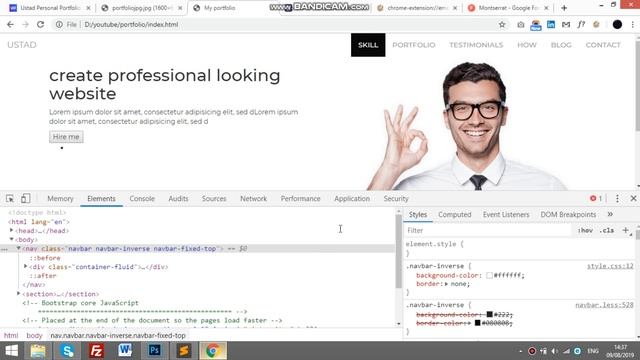The height and width of the screenshot is (360, 640).
Task: Reload the portfolio page
Action: [40, 24]
